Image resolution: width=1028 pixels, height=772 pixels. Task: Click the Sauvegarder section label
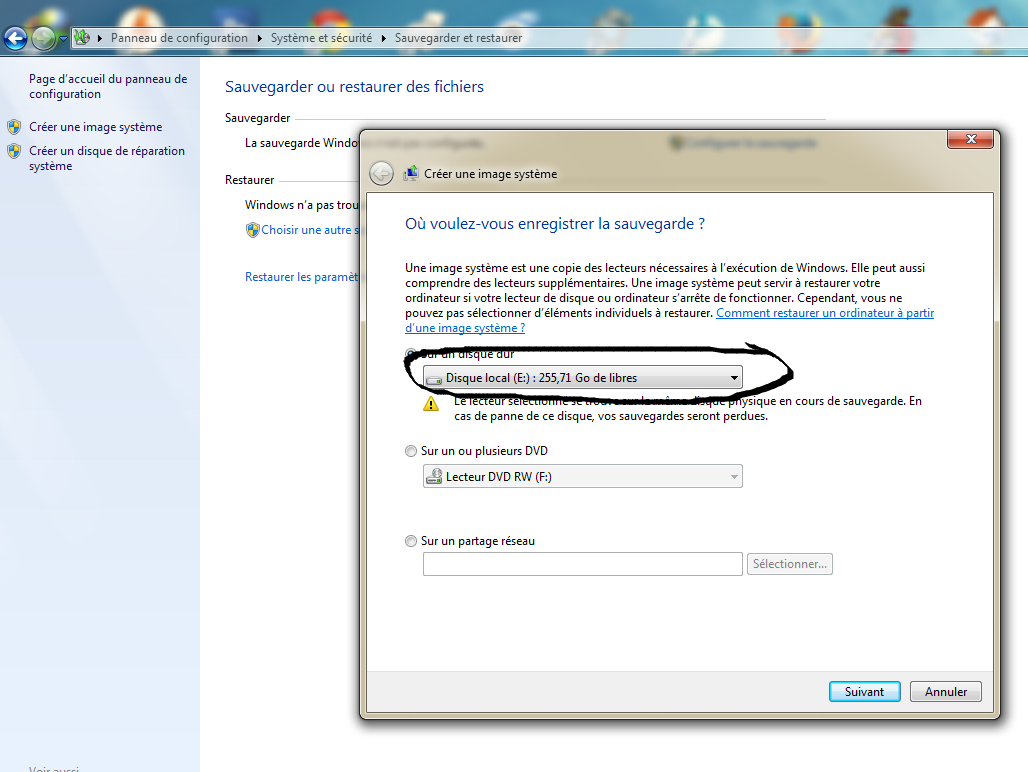click(258, 118)
